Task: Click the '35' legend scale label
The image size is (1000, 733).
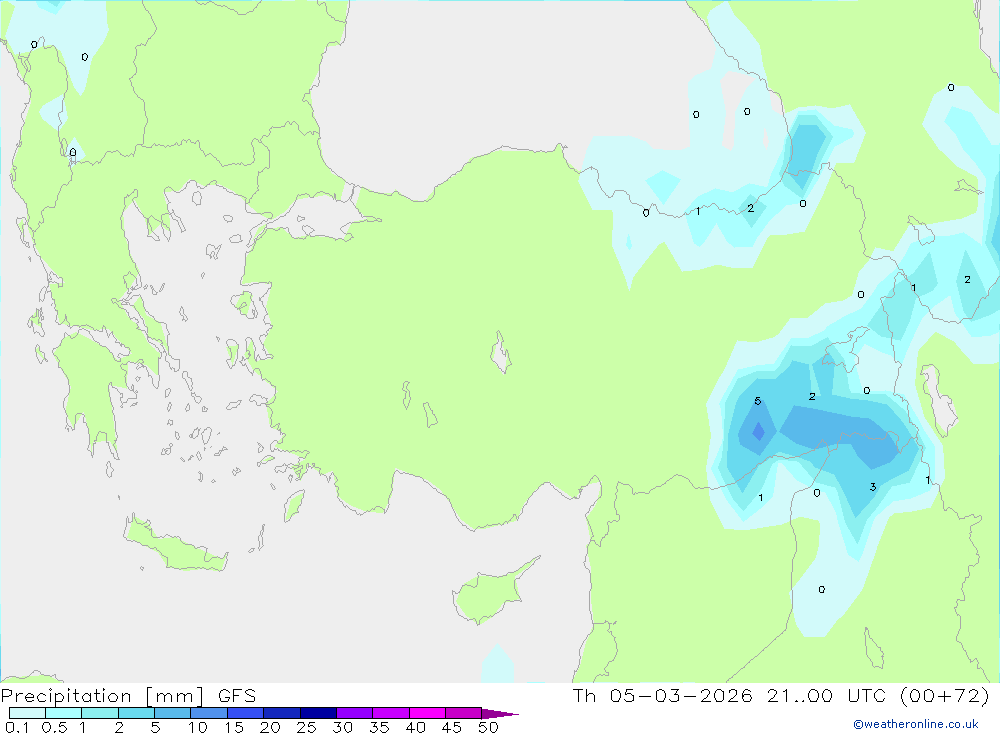Action: 379,727
